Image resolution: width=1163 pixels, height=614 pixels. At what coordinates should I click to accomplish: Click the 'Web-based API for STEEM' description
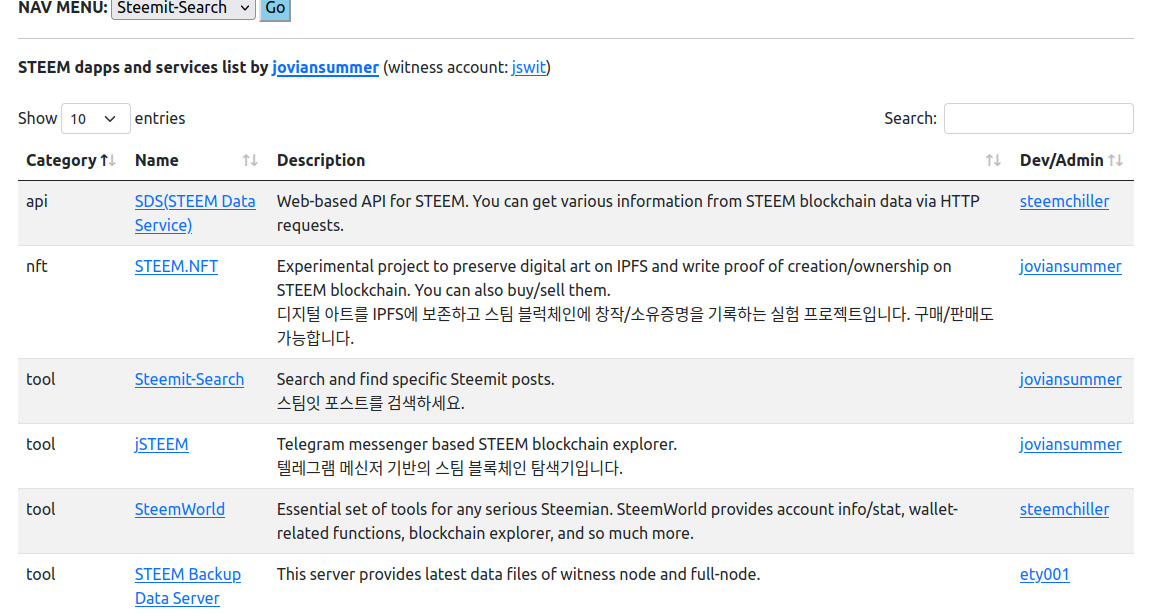click(x=628, y=214)
